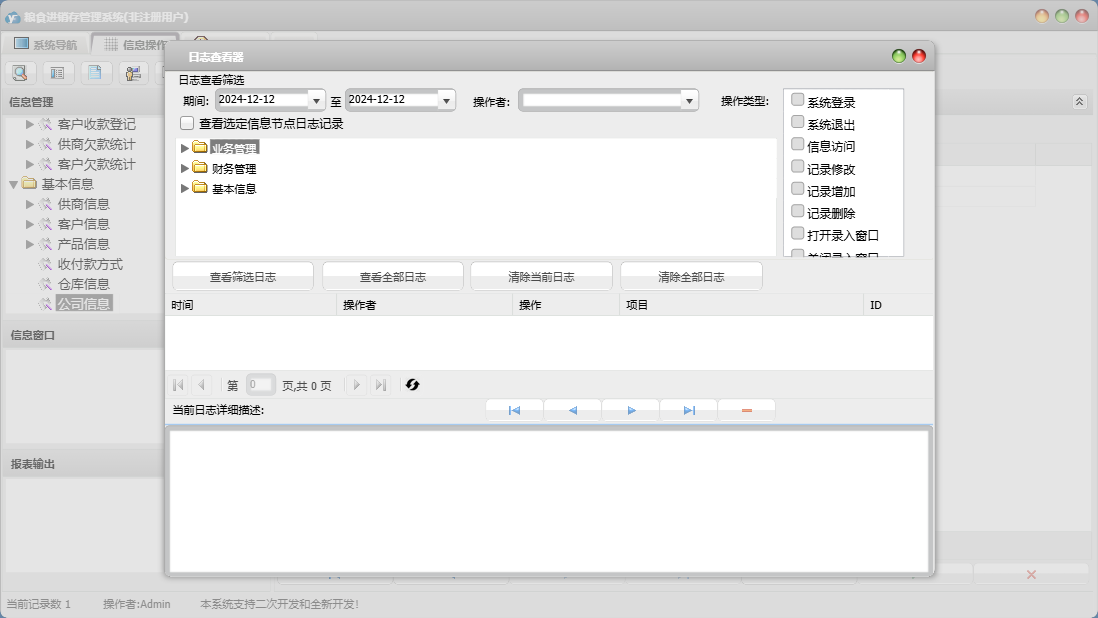Screen dimensions: 1098x618
Task: Check the 系统退出 operation type
Action: tap(797, 122)
